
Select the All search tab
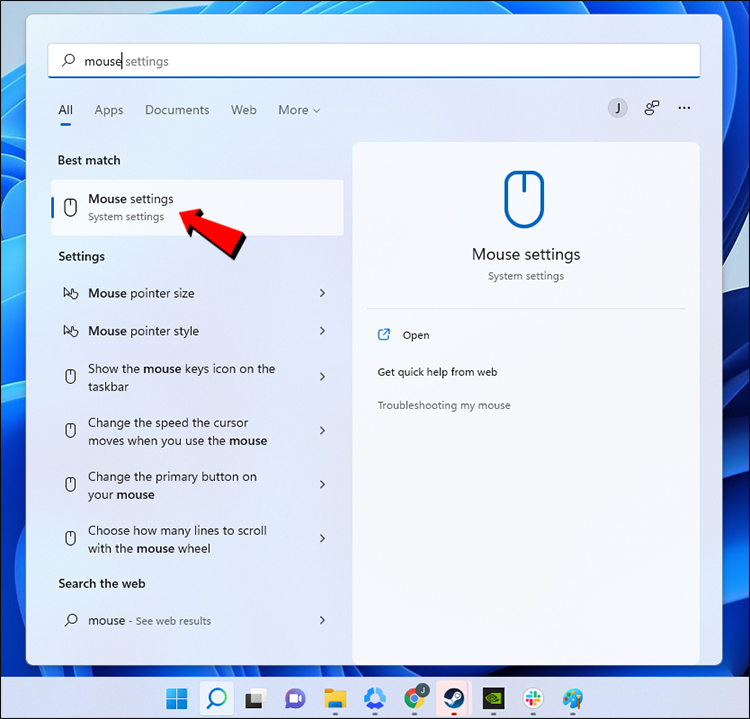tap(66, 110)
